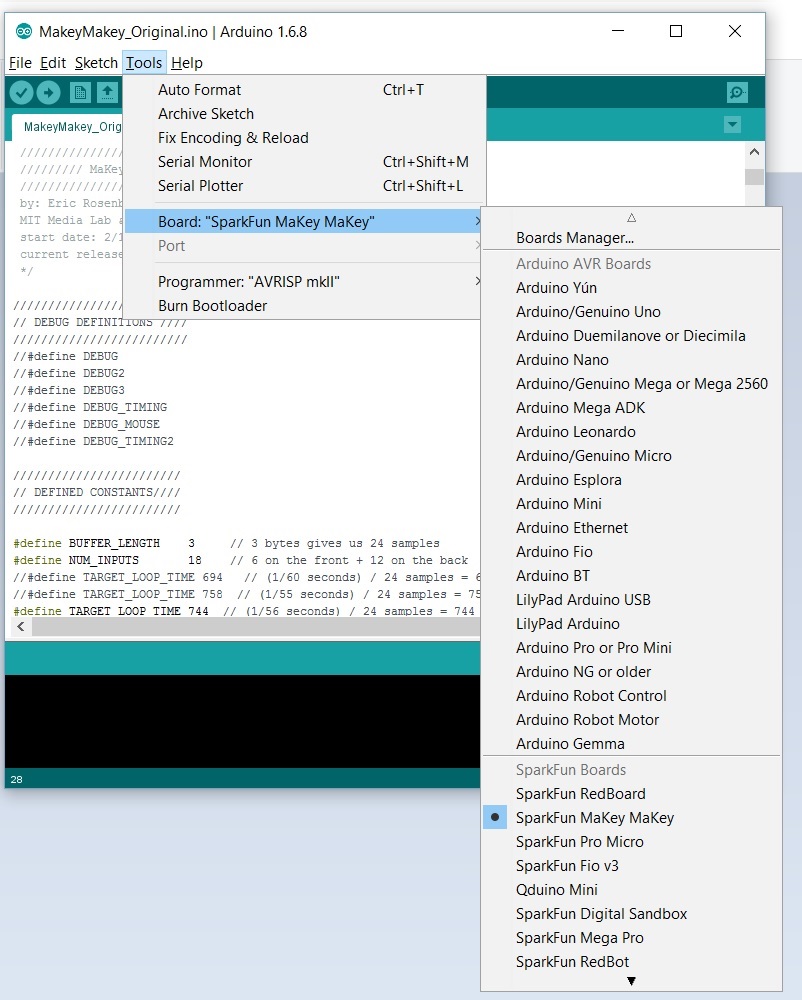Image resolution: width=802 pixels, height=1000 pixels.
Task: Select the SparkFun MaKey MaKey radio button
Action: click(x=495, y=817)
